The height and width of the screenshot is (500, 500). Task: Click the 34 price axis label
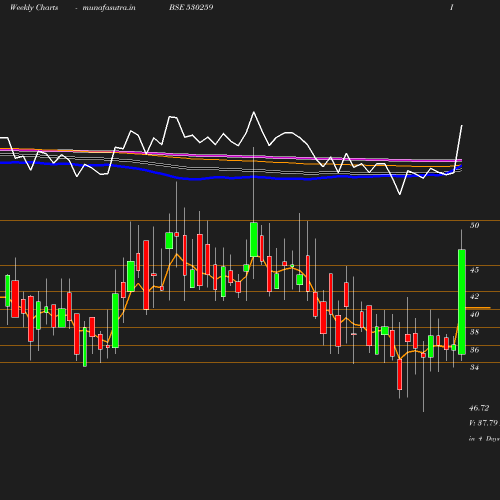point(474,367)
